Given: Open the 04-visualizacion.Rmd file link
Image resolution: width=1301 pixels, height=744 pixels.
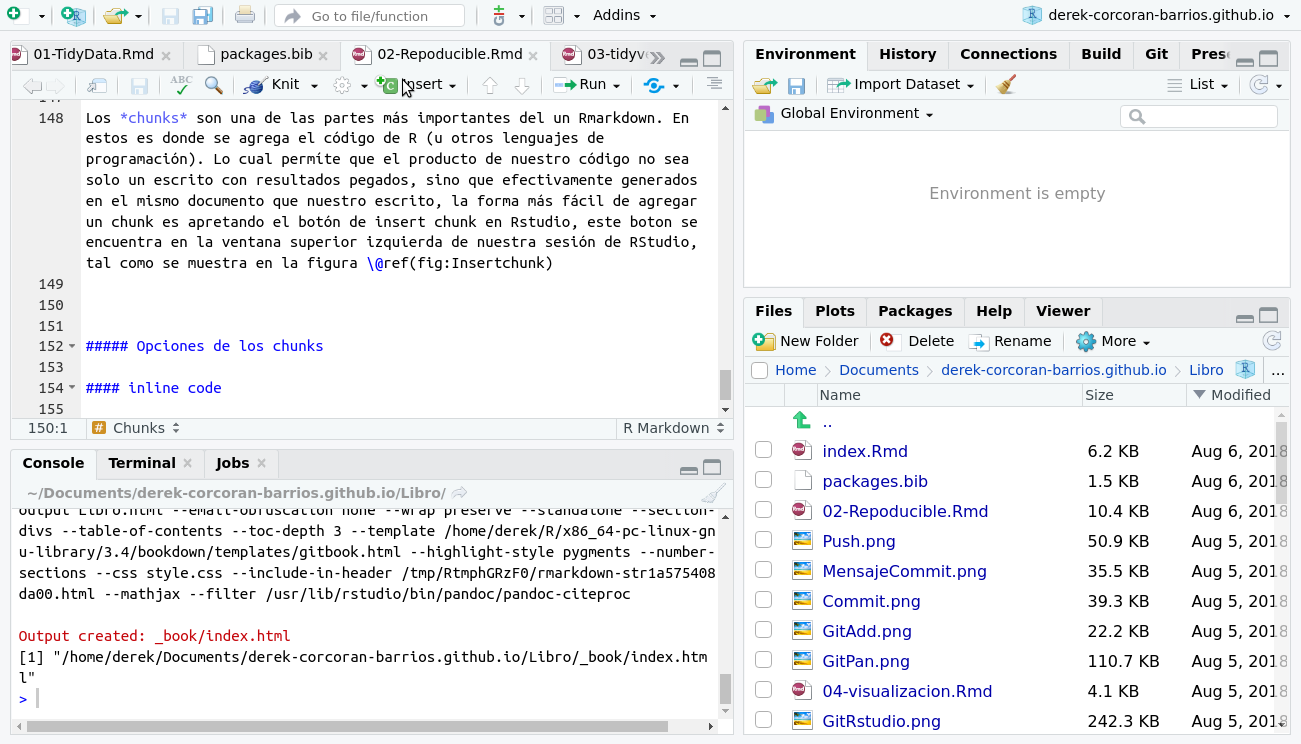Looking at the screenshot, I should 906,691.
